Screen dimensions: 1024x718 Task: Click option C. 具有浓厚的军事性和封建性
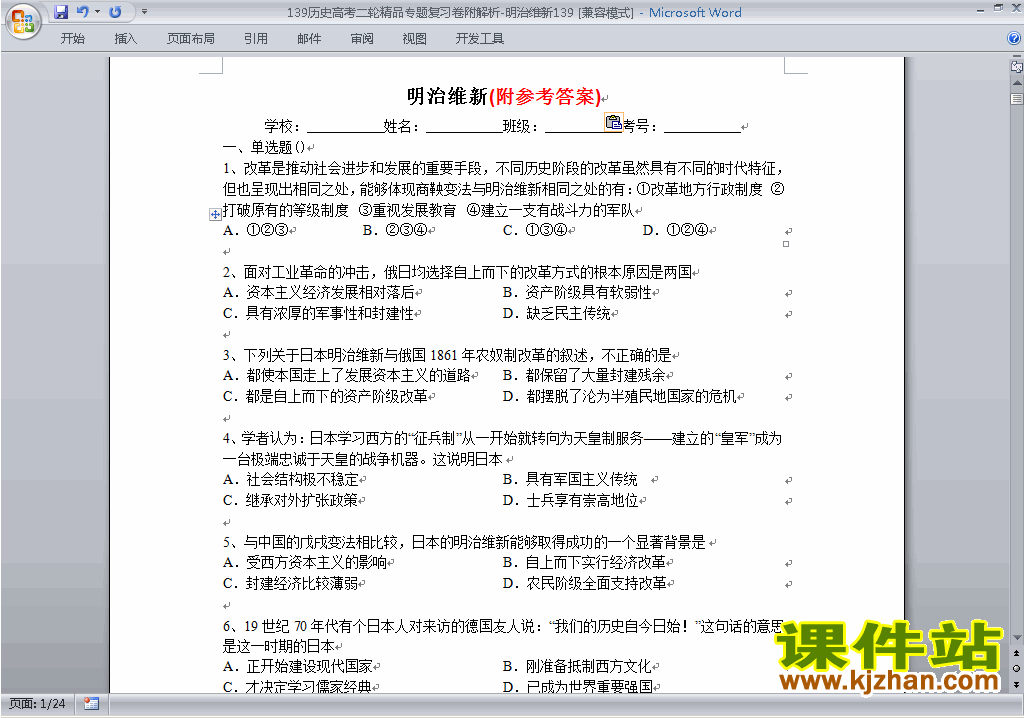click(x=319, y=314)
